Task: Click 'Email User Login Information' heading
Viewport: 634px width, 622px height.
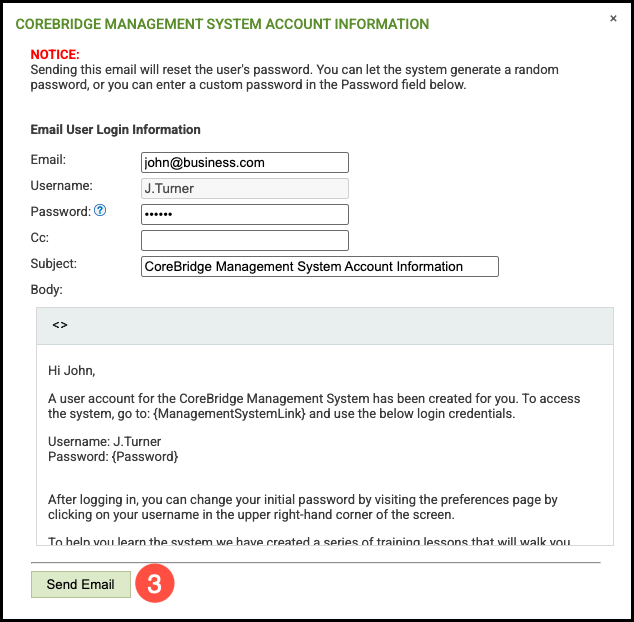Action: point(115,129)
